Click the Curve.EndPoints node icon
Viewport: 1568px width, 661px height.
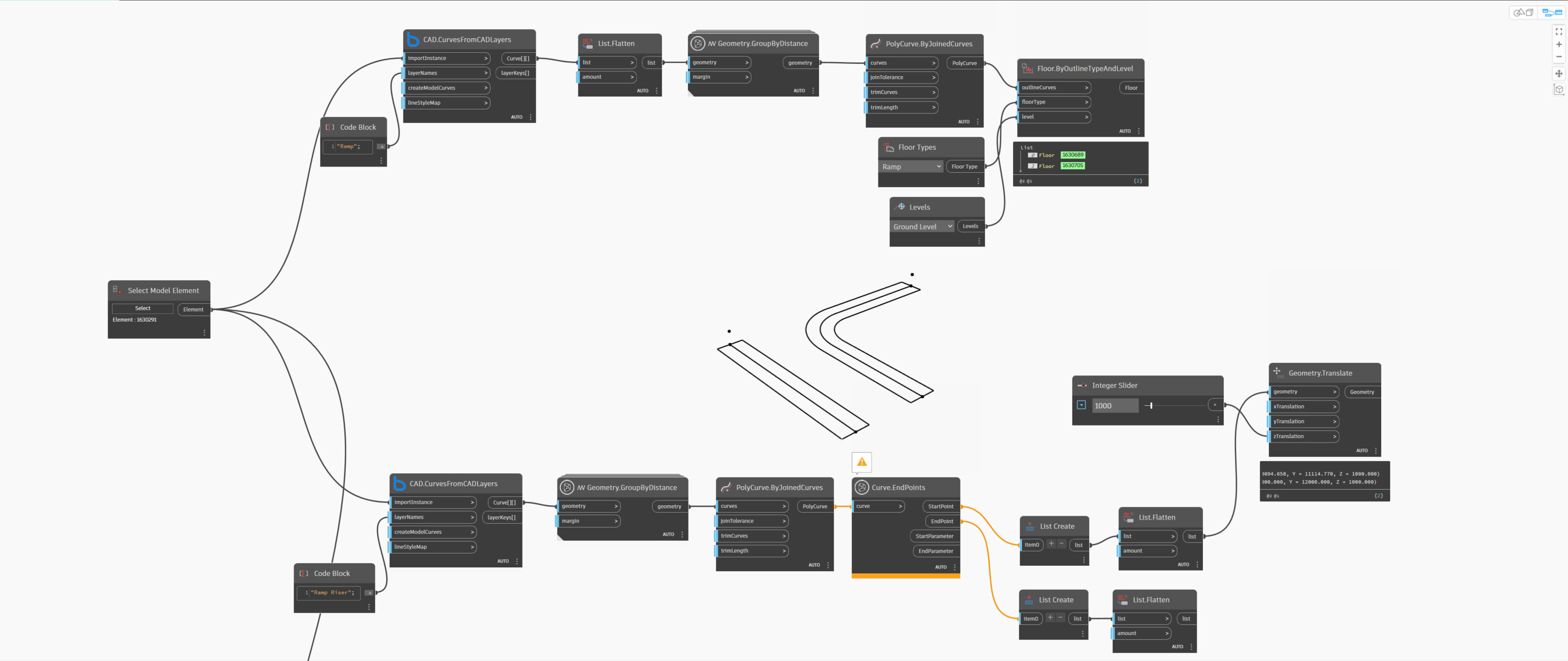861,487
